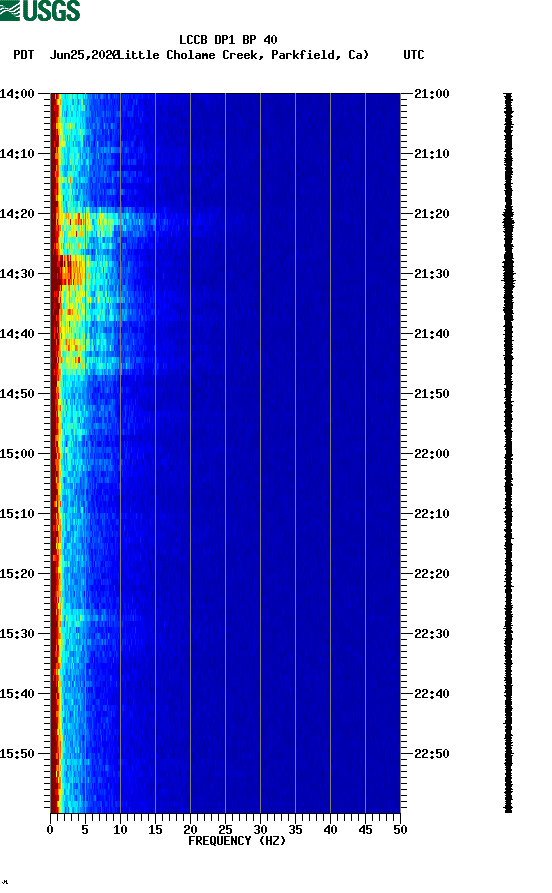The image size is (552, 893).
Task: Click the '15:50' PDT time label
Action: tap(17, 753)
